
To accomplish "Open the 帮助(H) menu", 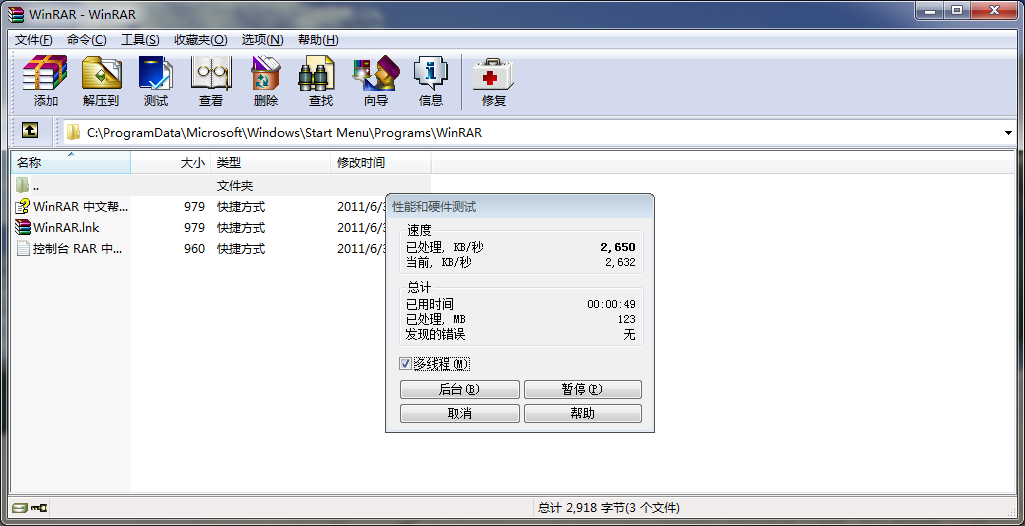I will [318, 40].
